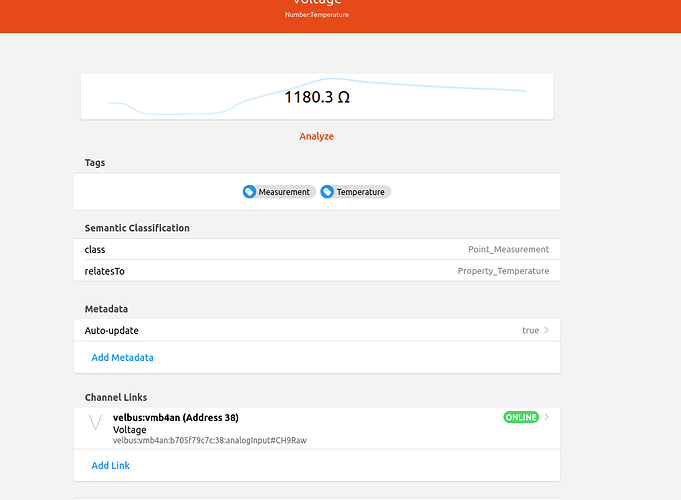
Task: Click the ONLINE status badge
Action: point(521,417)
